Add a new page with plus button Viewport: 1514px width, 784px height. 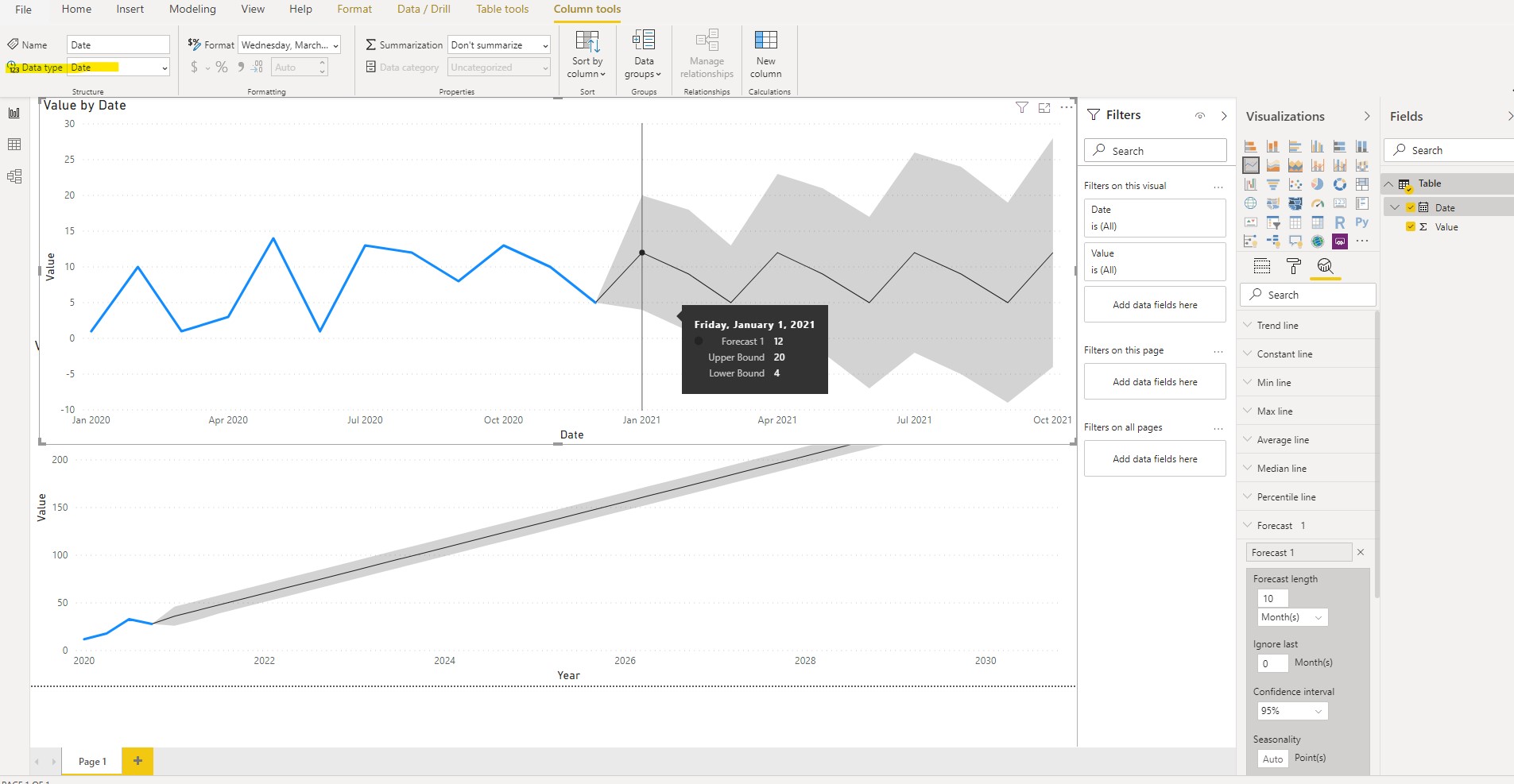pyautogui.click(x=137, y=761)
